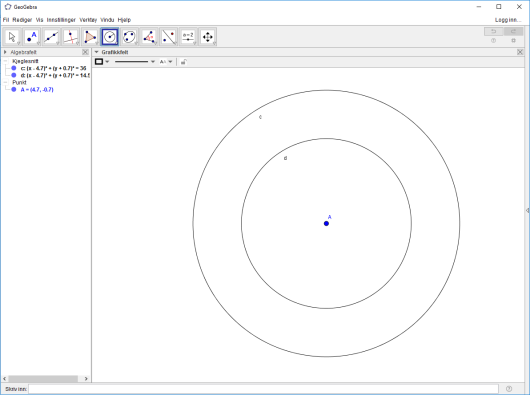
Task: Select the Circle with center tool
Action: tap(110, 37)
